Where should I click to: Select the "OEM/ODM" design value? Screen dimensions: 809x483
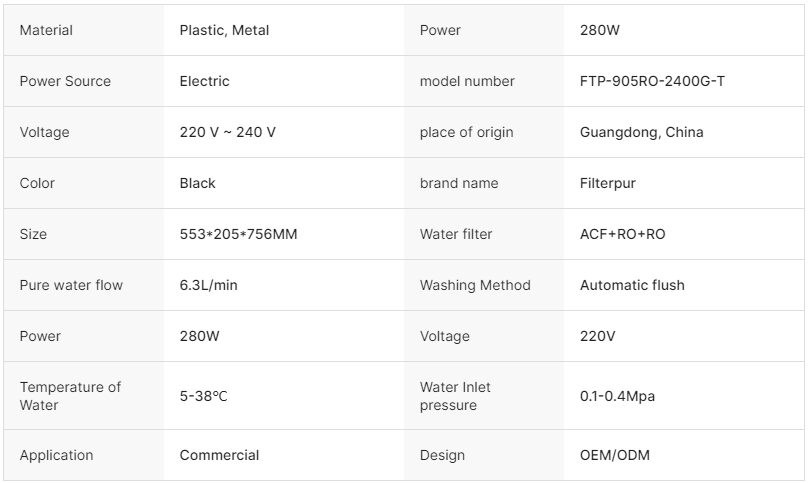coord(614,455)
